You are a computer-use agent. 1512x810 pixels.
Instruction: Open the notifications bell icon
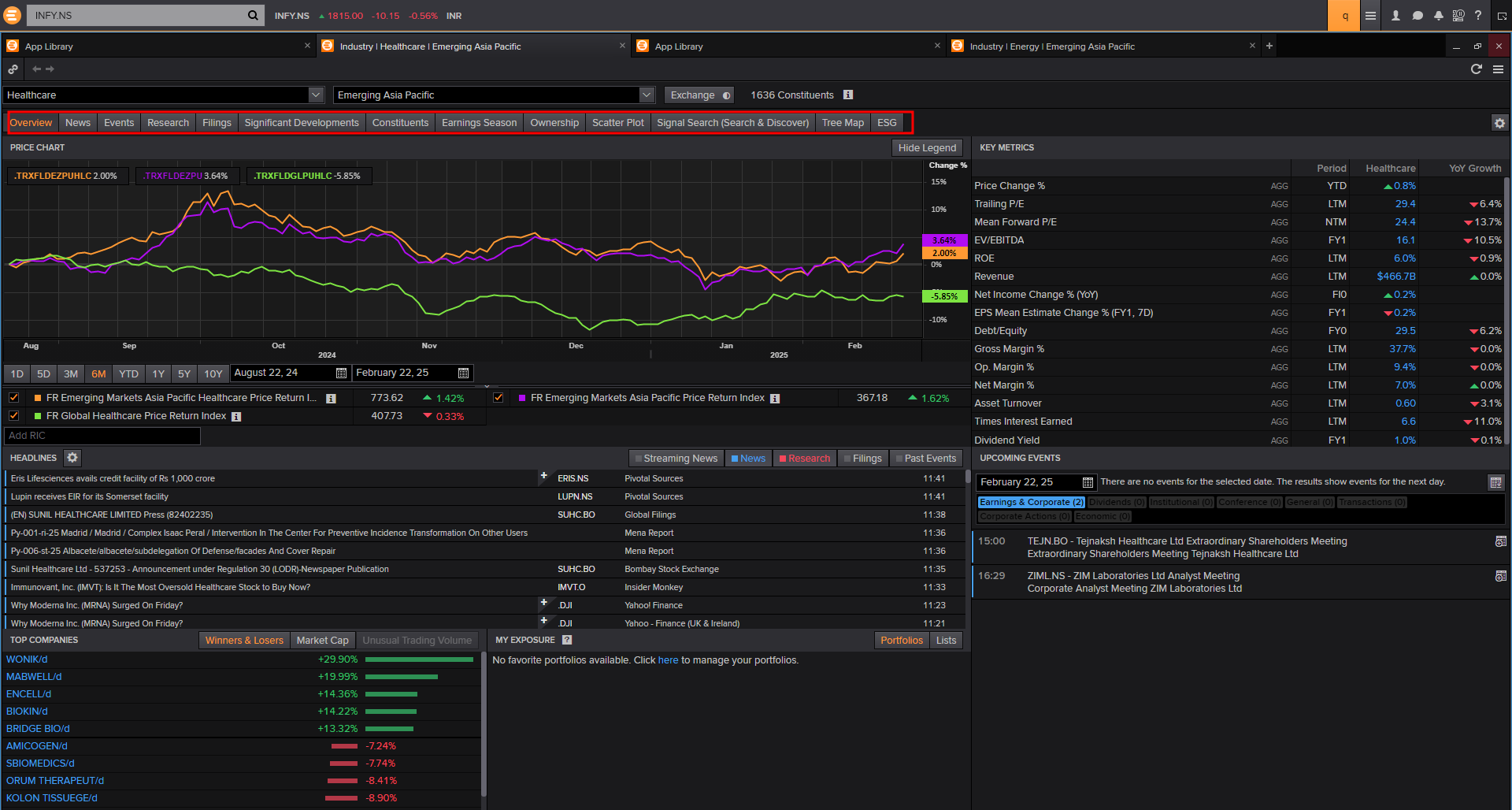coord(1438,16)
